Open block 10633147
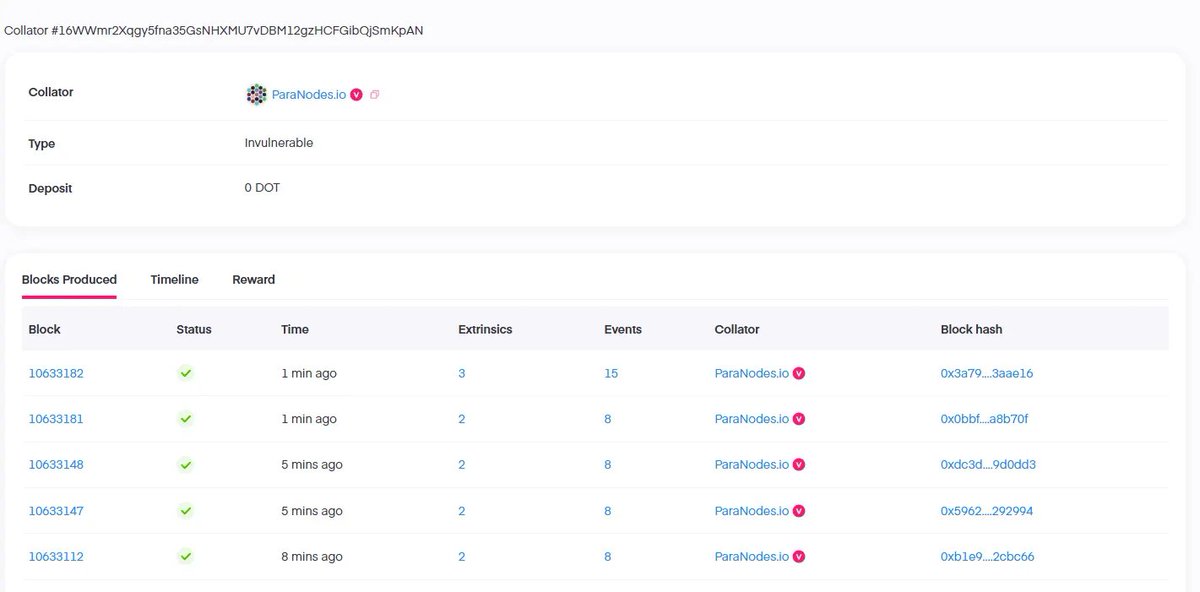Image resolution: width=1200 pixels, height=592 pixels. point(56,511)
